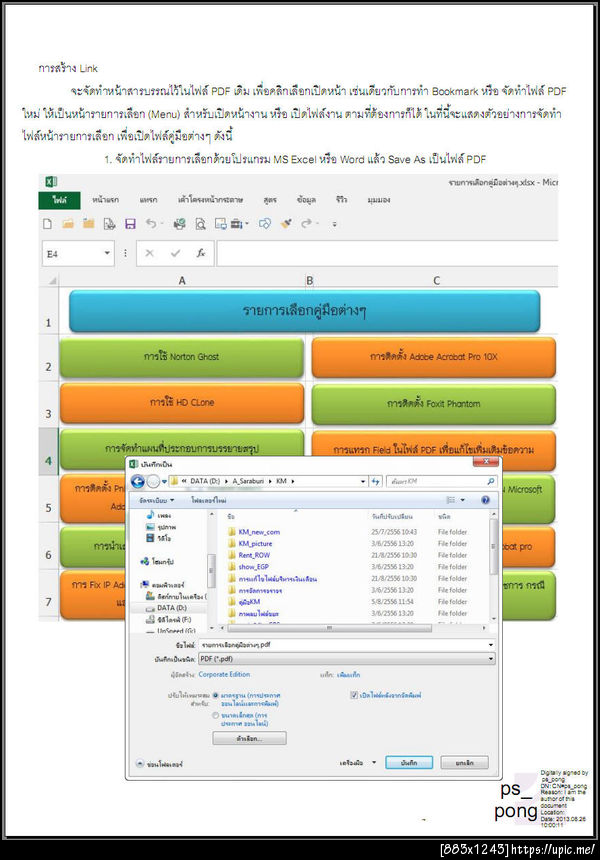Switch to the หน้าแรก Home tab
The height and width of the screenshot is (860, 600).
pos(105,200)
